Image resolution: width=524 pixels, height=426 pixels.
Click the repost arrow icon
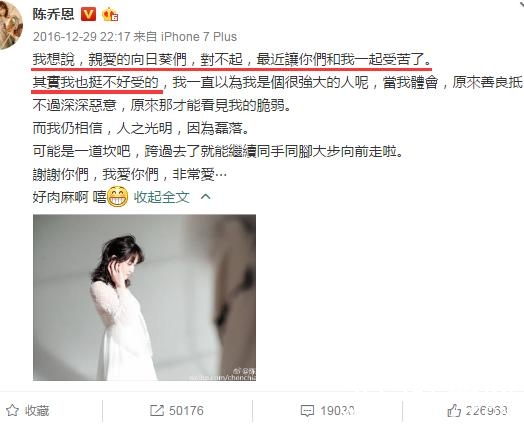[x=156, y=410]
